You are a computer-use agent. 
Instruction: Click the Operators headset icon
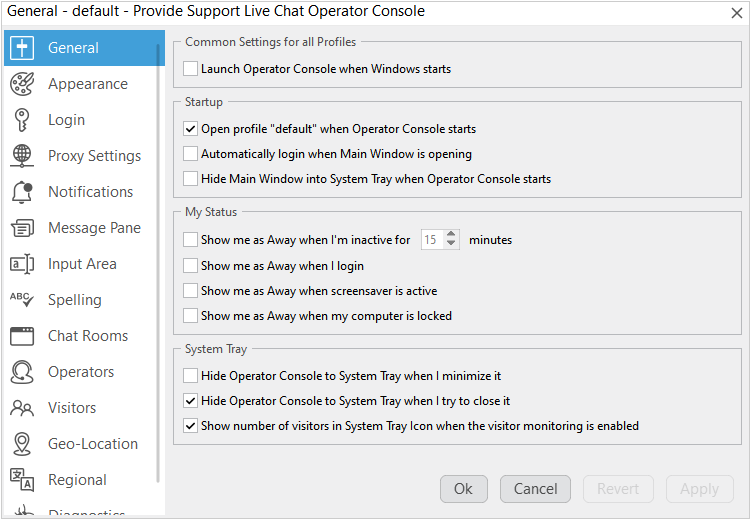(22, 372)
